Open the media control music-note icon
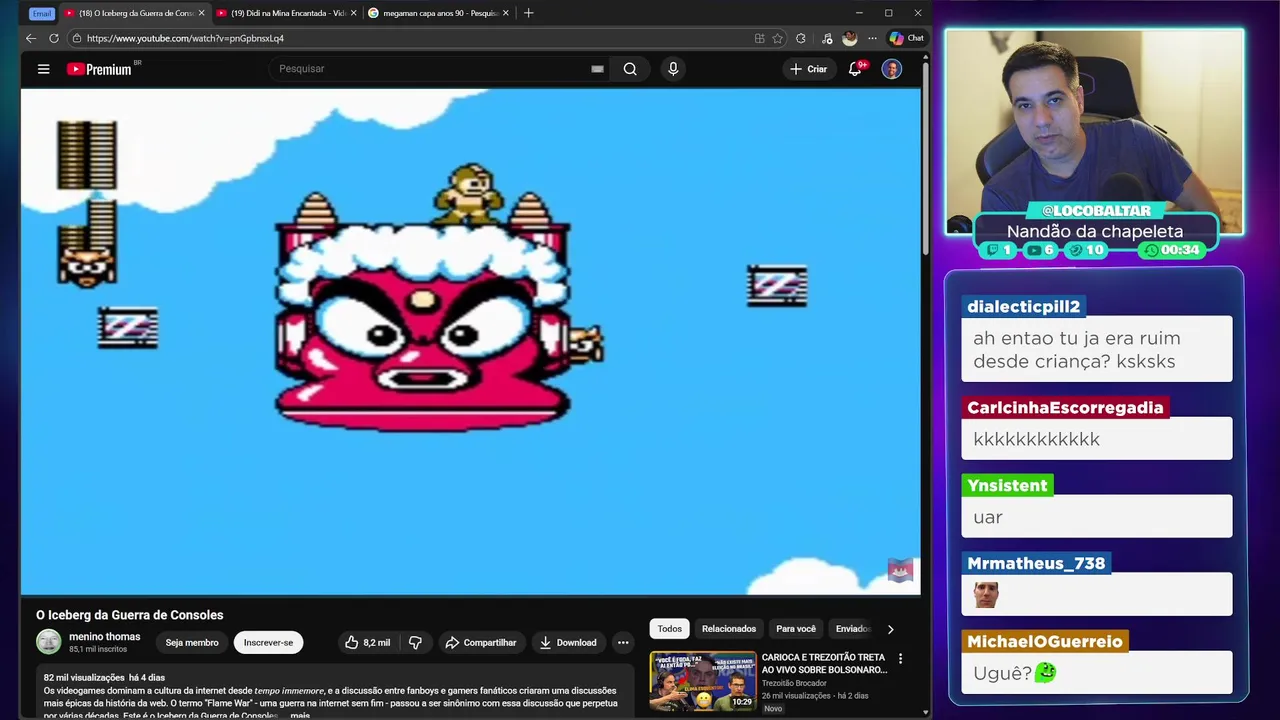The image size is (1280, 720). (827, 38)
